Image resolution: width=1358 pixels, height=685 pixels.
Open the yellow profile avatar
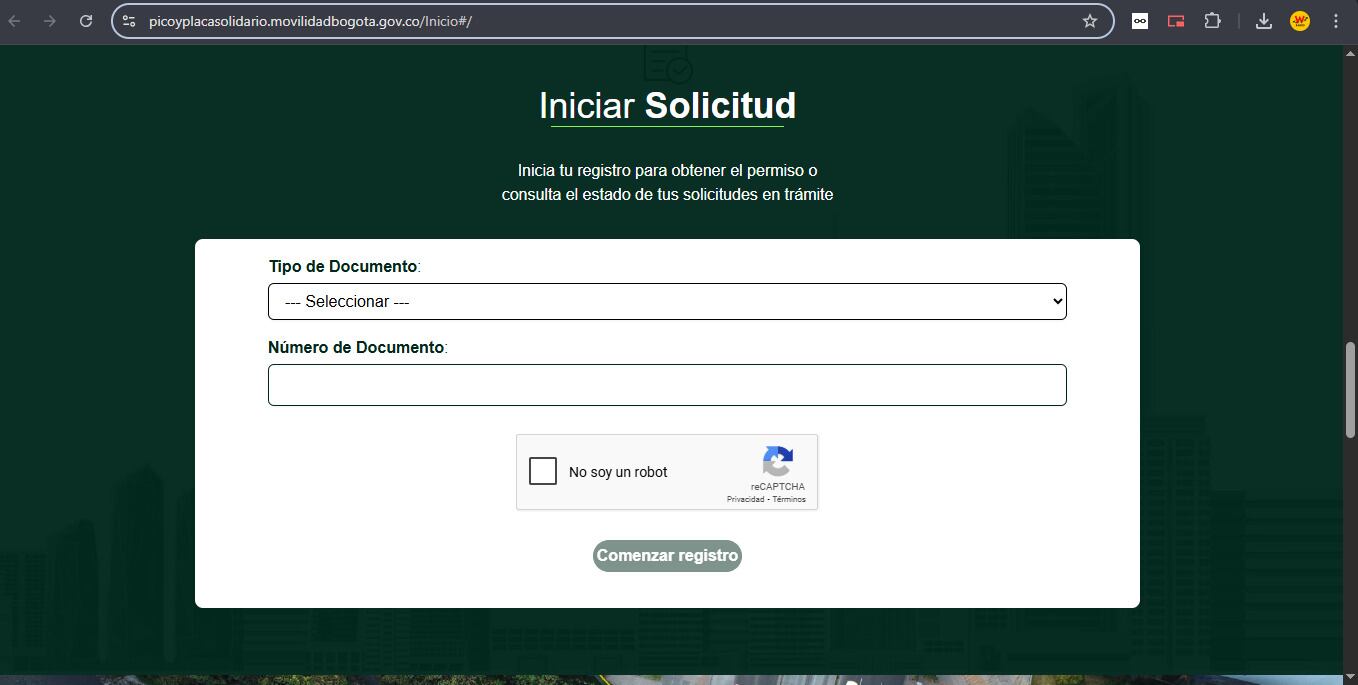point(1300,21)
